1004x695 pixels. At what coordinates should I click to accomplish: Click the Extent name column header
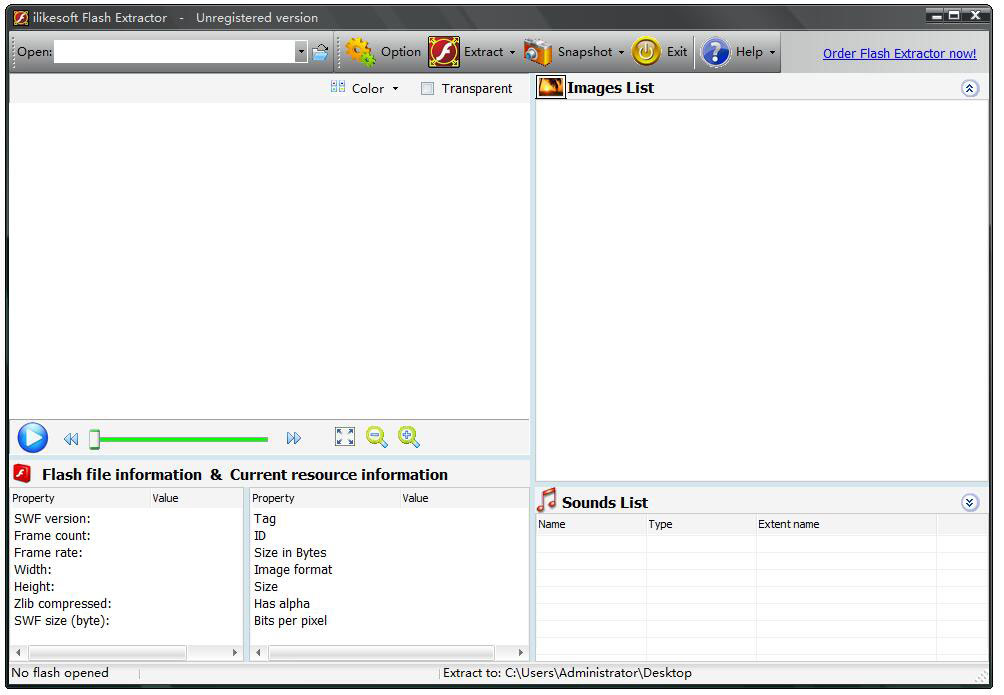coord(846,524)
